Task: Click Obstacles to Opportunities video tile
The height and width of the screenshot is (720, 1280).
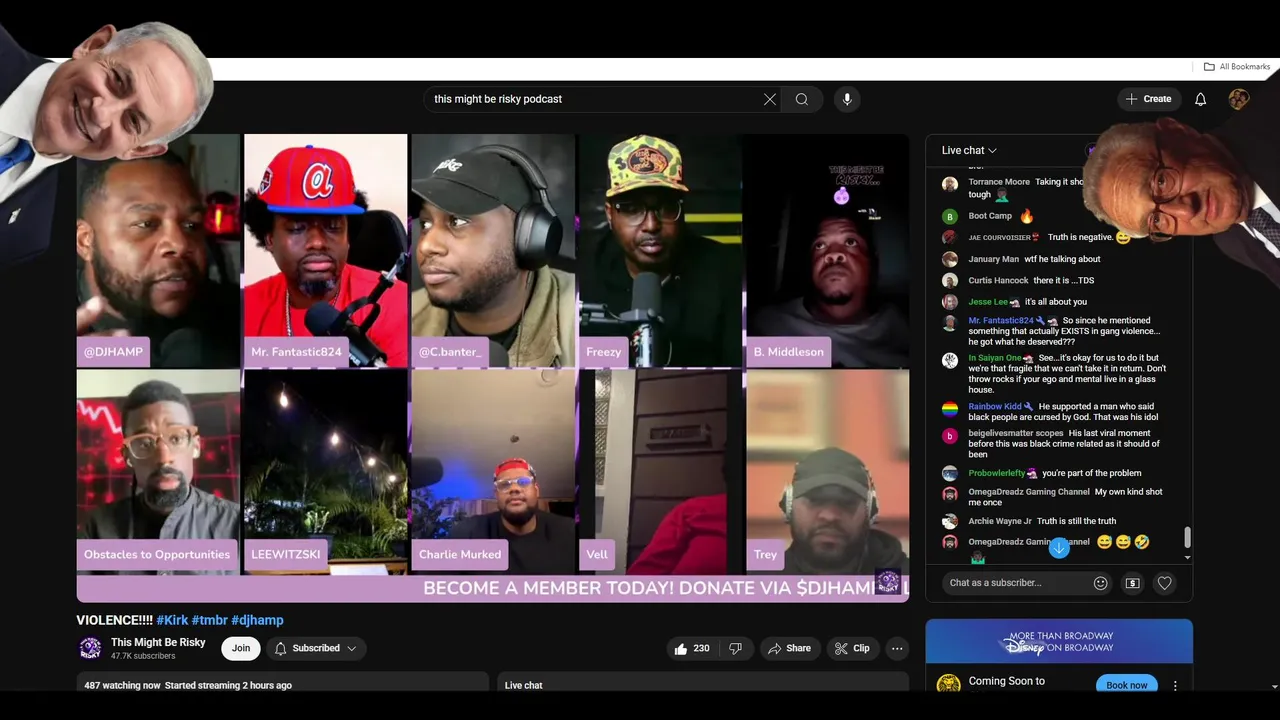Action: (x=159, y=472)
